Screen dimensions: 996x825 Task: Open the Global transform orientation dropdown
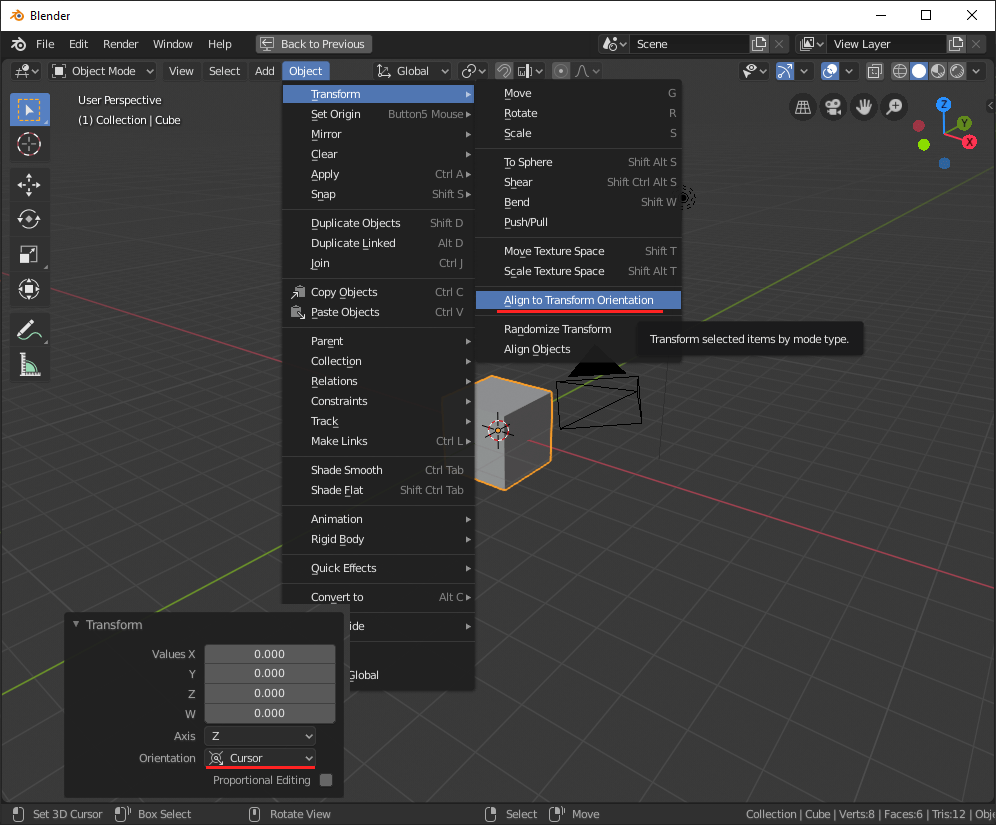(412, 71)
